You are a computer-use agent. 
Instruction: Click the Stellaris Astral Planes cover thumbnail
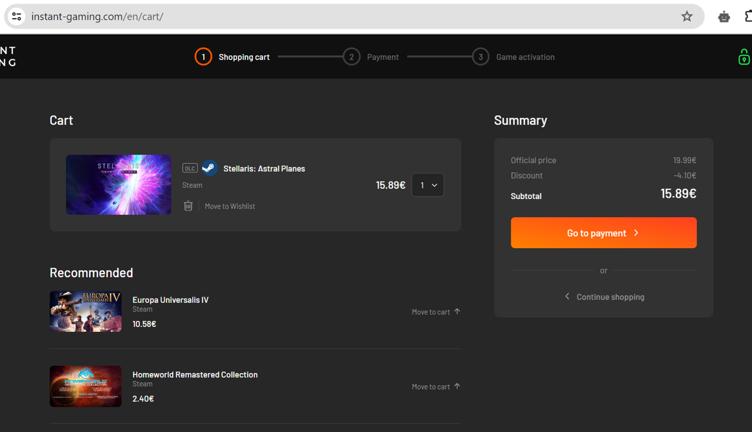pyautogui.click(x=118, y=185)
